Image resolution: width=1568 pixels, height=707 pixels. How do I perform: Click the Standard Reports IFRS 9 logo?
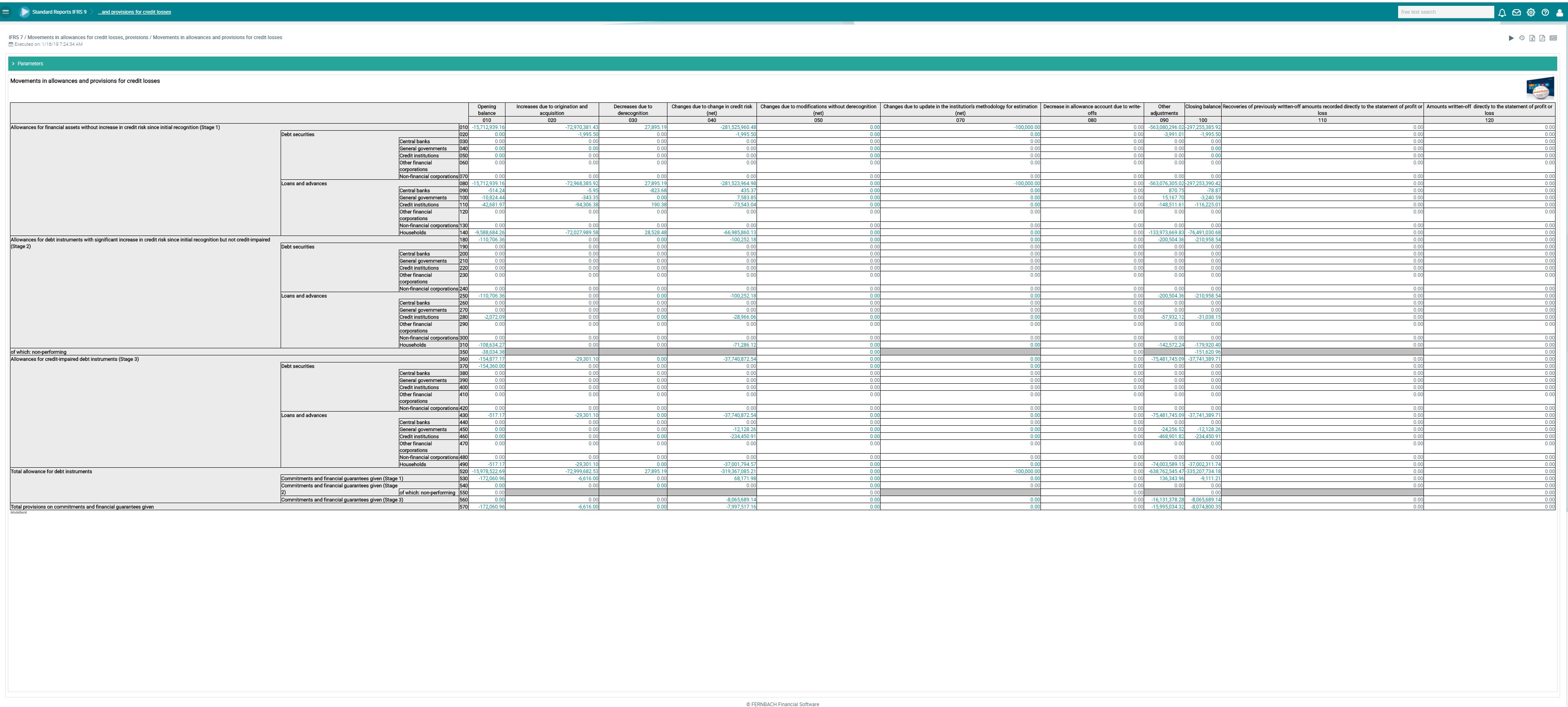(24, 12)
